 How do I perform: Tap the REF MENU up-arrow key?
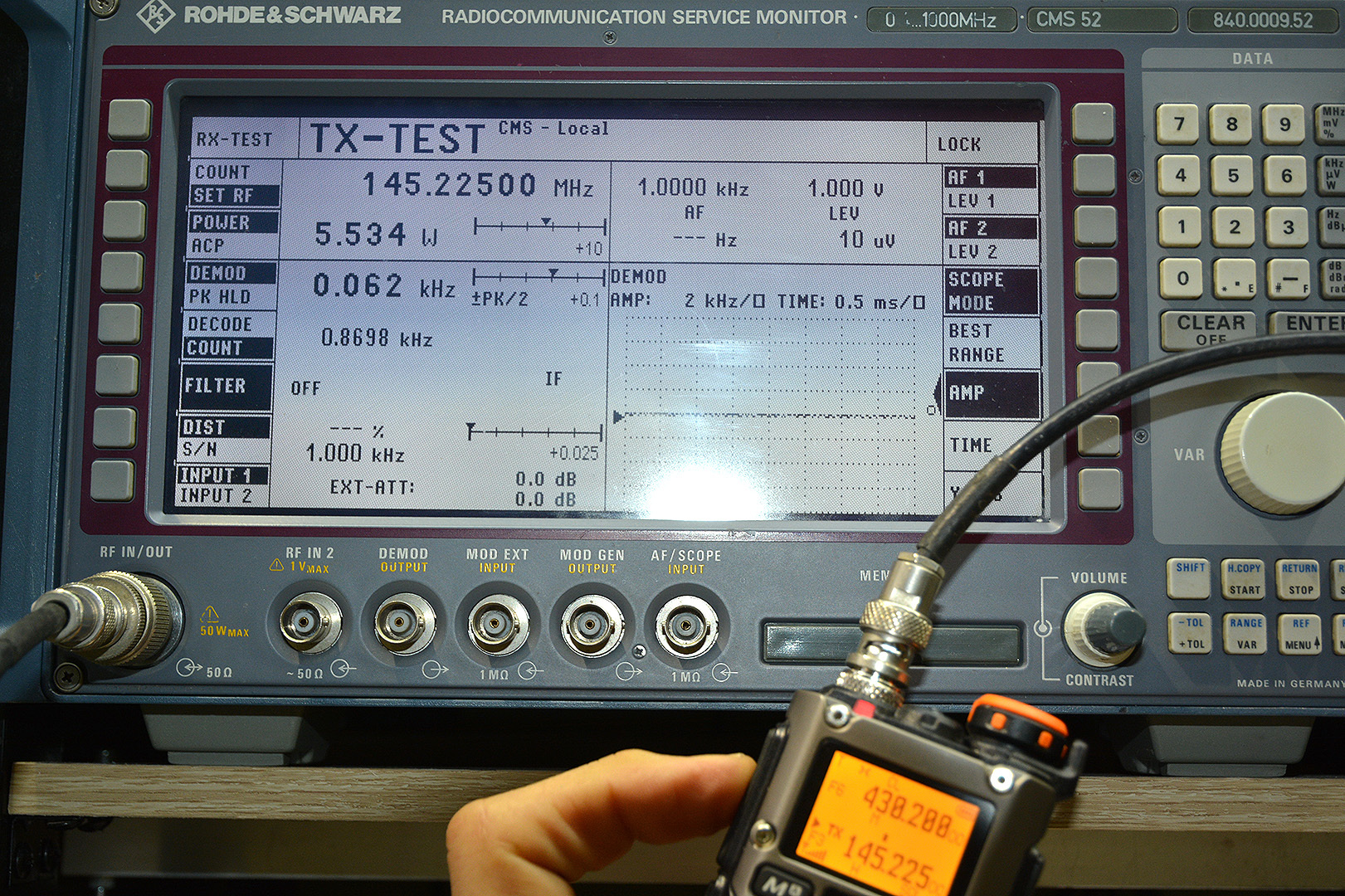(1300, 634)
